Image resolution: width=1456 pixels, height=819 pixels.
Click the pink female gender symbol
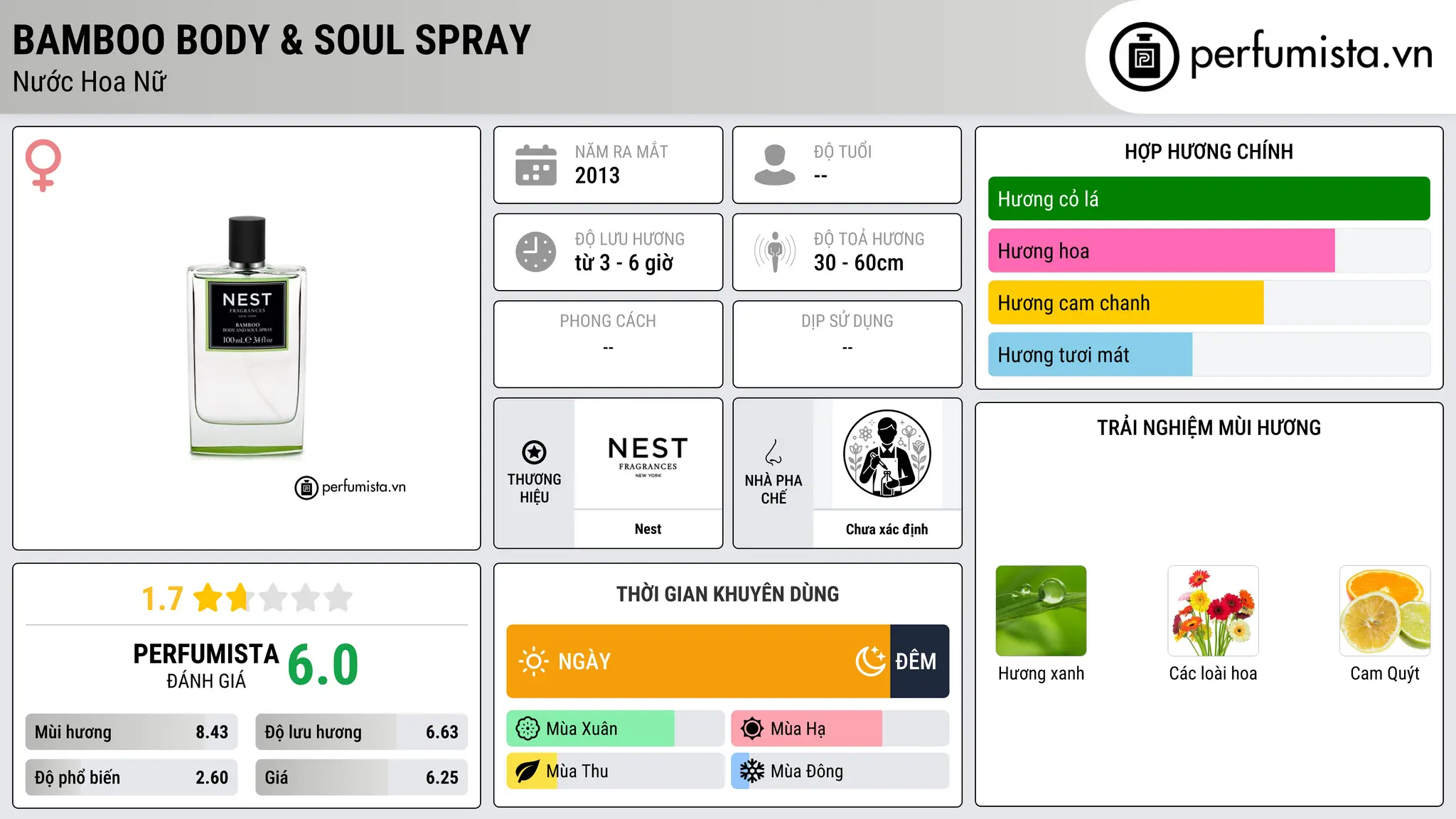43,165
